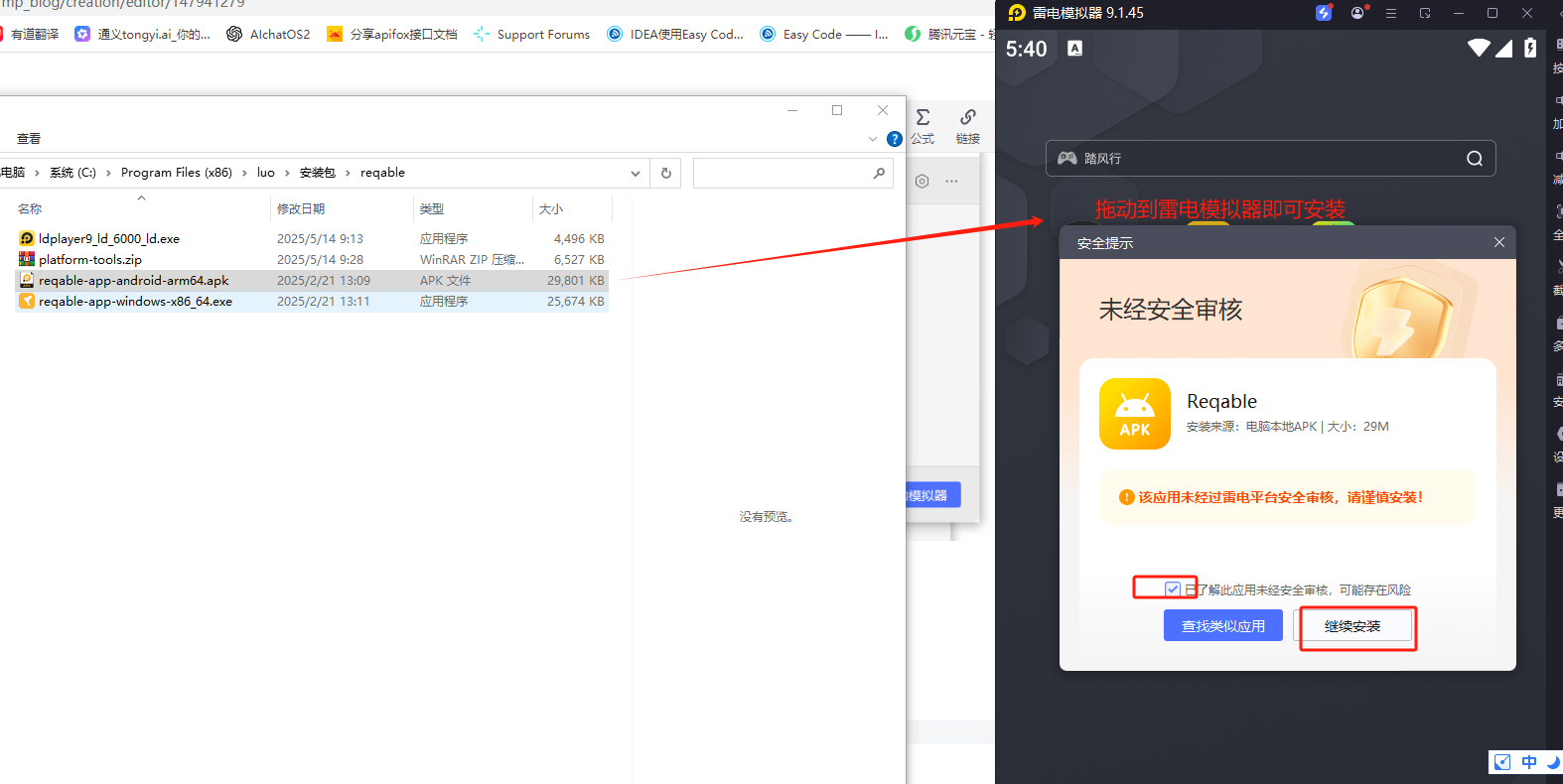Sort files by the 名称 column
Screen dimensions: 1563x784
tap(141, 208)
